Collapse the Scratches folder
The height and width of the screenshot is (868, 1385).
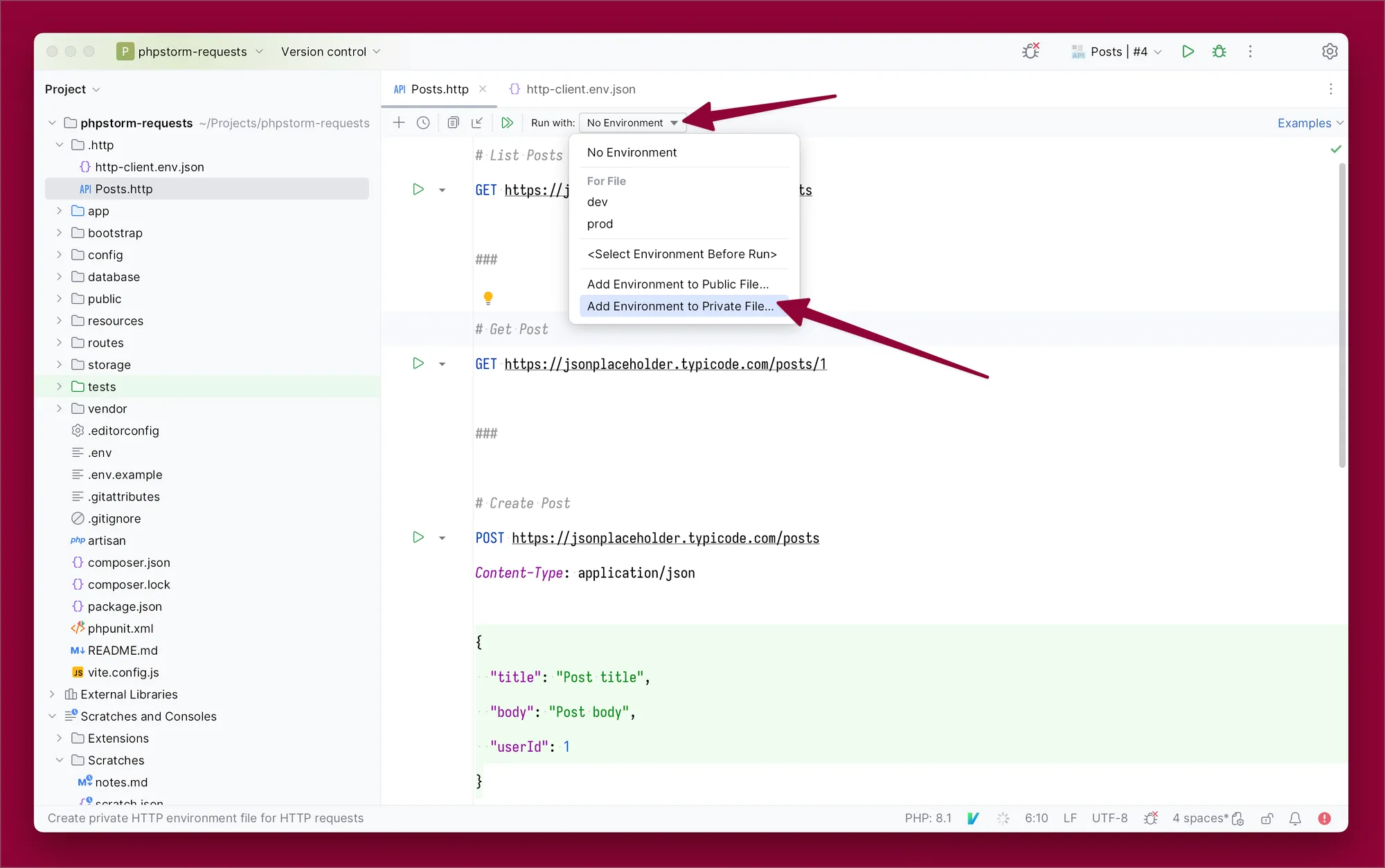pos(60,759)
